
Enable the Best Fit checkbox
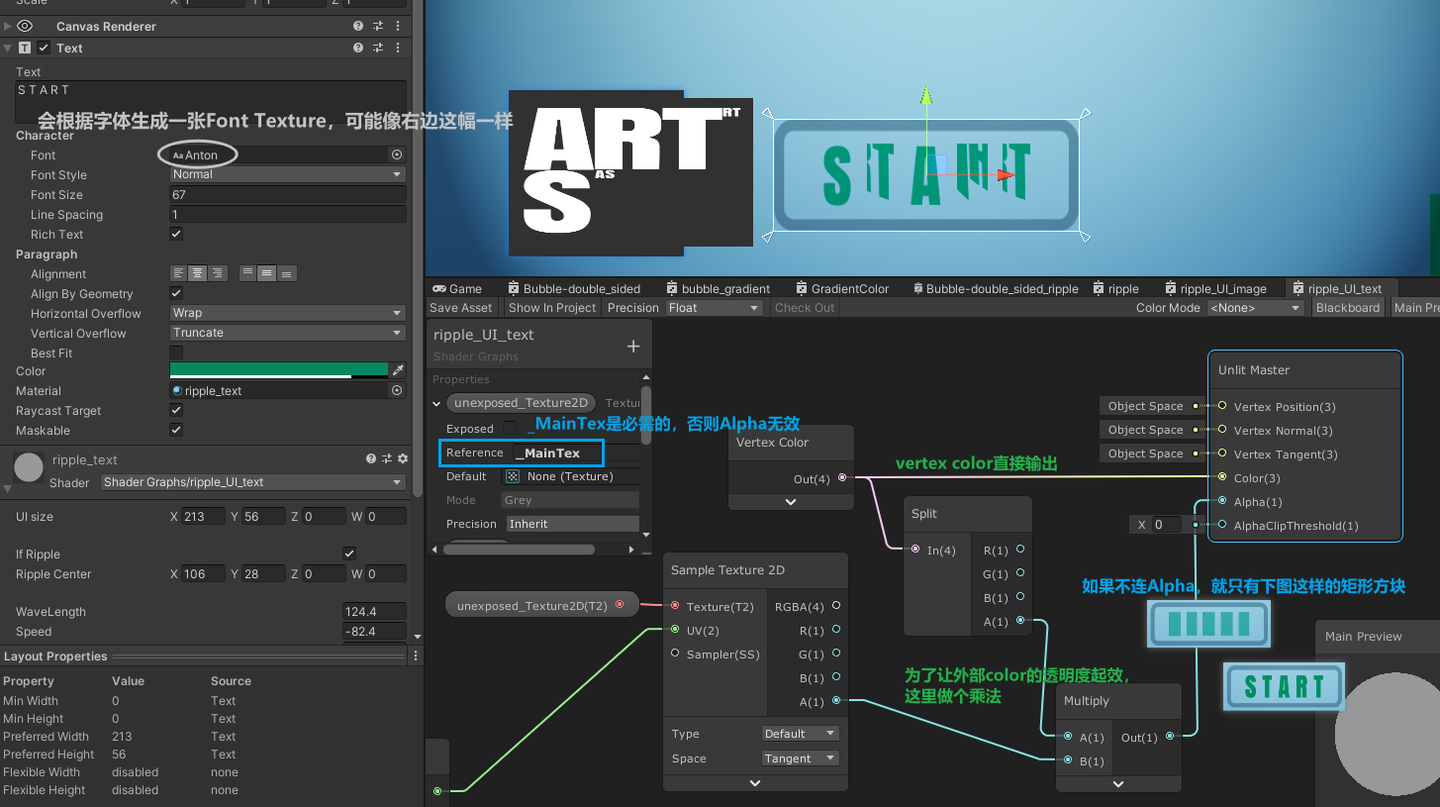176,352
